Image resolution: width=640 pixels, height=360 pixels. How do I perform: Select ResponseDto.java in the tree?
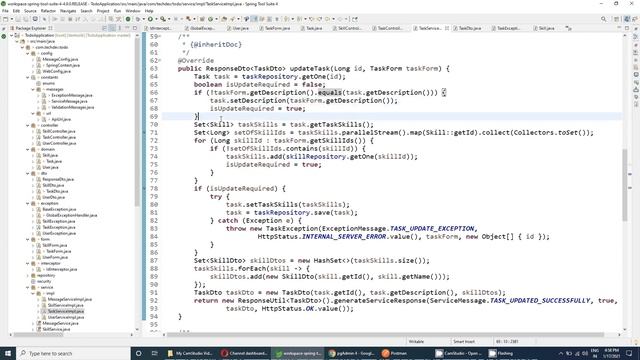(58, 179)
